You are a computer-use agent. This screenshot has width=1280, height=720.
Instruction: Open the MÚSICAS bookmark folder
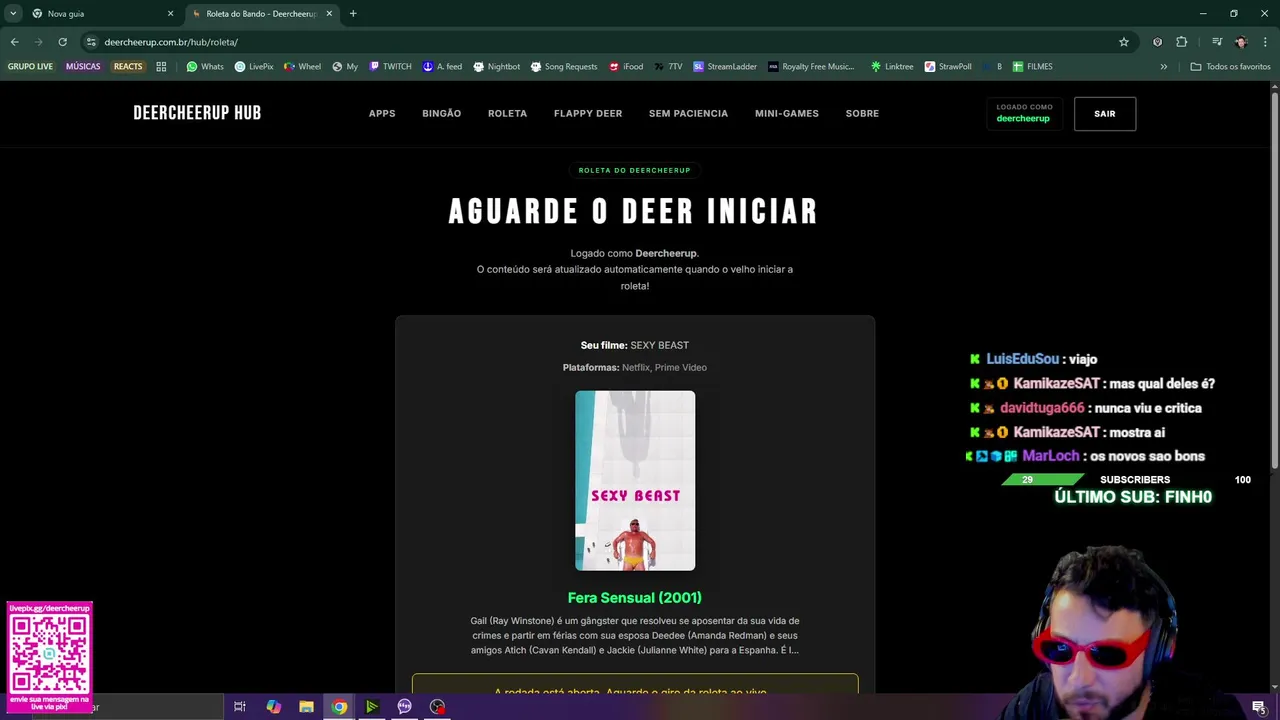(83, 67)
